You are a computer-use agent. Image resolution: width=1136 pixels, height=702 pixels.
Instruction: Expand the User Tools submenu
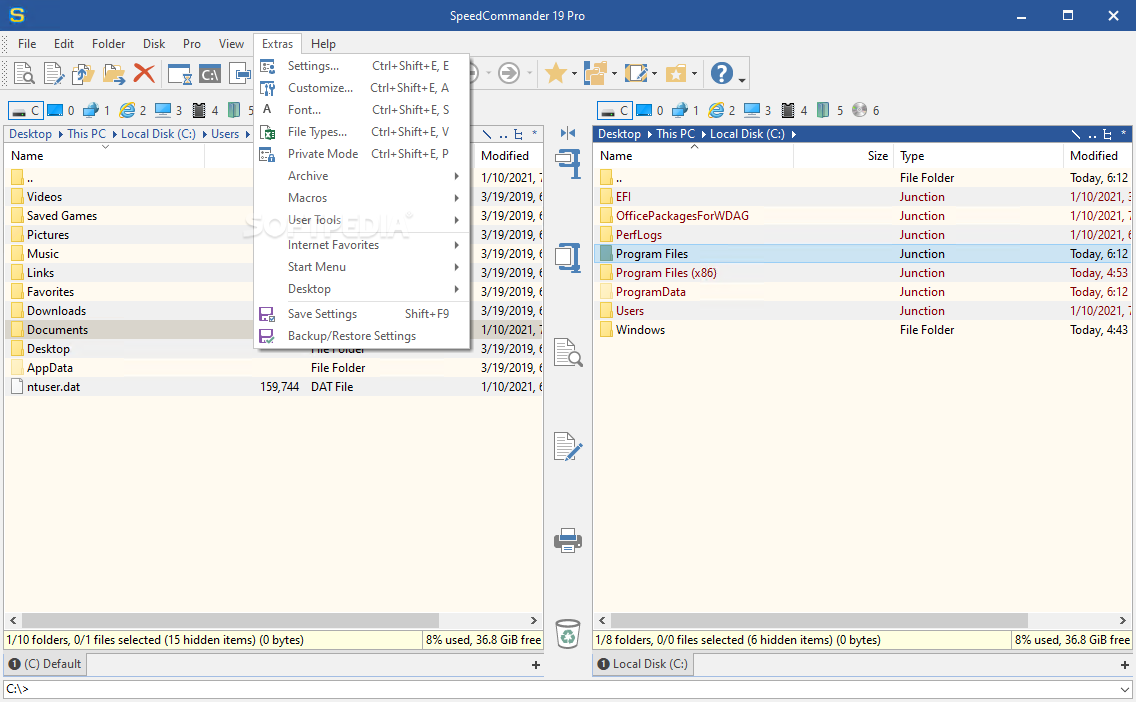coord(362,220)
